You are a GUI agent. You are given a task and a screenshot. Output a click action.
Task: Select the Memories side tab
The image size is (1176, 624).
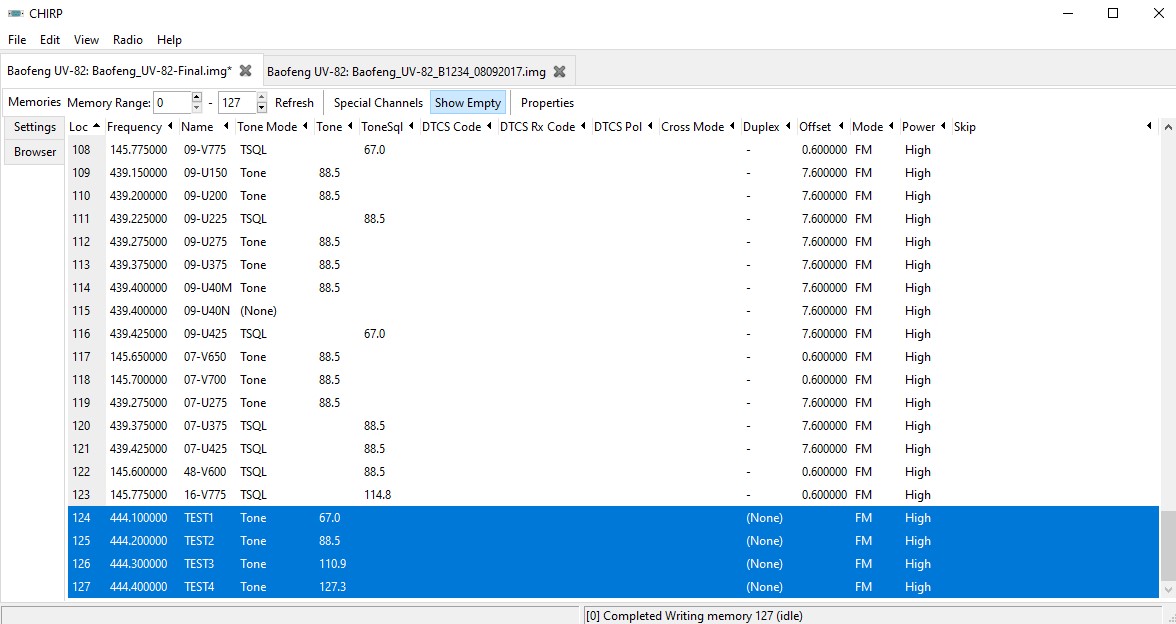tap(34, 102)
